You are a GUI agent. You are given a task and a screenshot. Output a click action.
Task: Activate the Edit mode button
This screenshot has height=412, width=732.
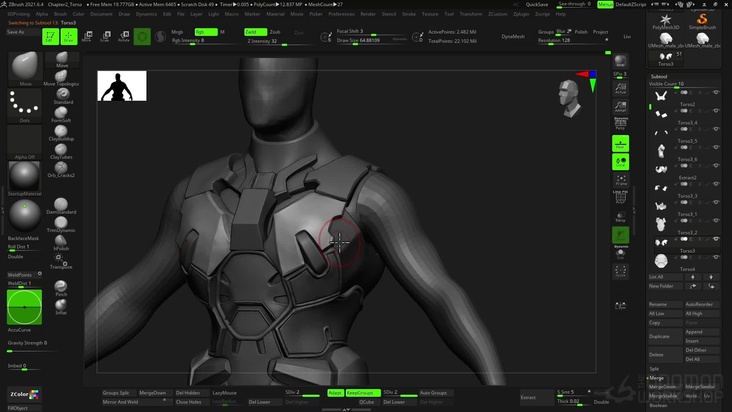tap(50, 36)
